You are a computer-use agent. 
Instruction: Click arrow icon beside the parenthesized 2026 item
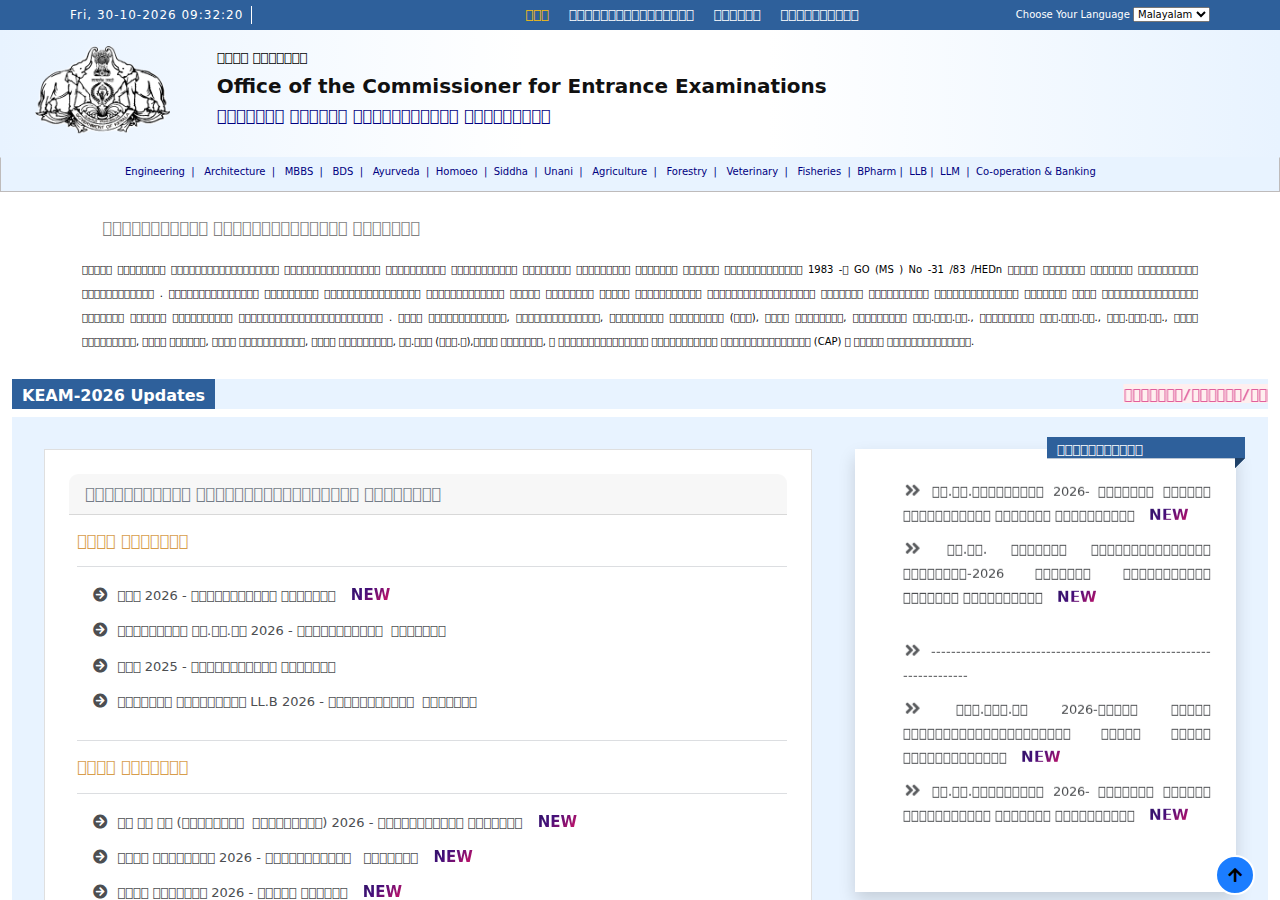point(100,821)
